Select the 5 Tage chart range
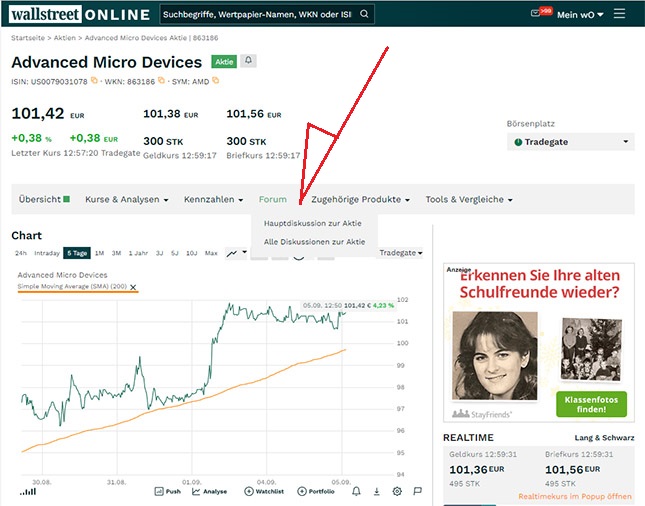The image size is (645, 506). pos(77,253)
